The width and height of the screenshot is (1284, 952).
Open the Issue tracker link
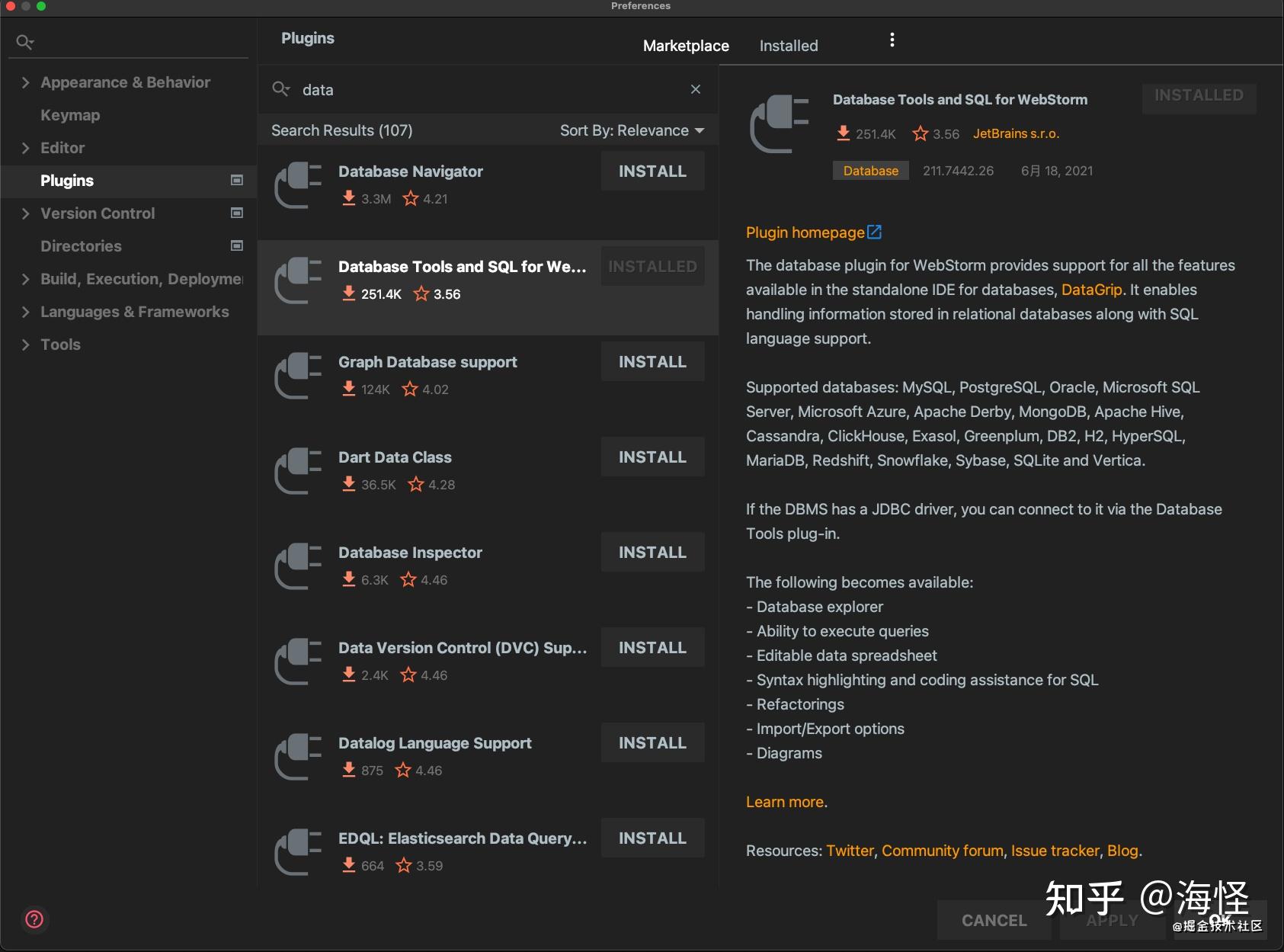point(1055,851)
